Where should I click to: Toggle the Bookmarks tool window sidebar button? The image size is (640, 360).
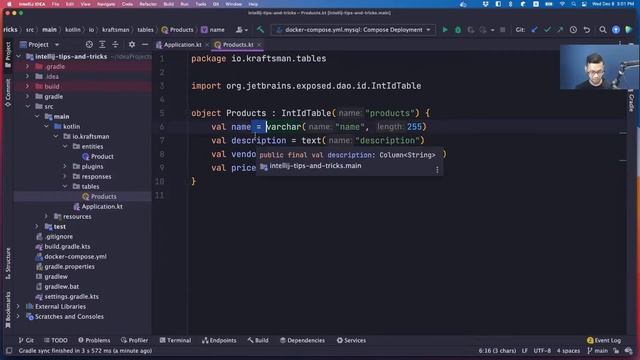click(x=8, y=309)
